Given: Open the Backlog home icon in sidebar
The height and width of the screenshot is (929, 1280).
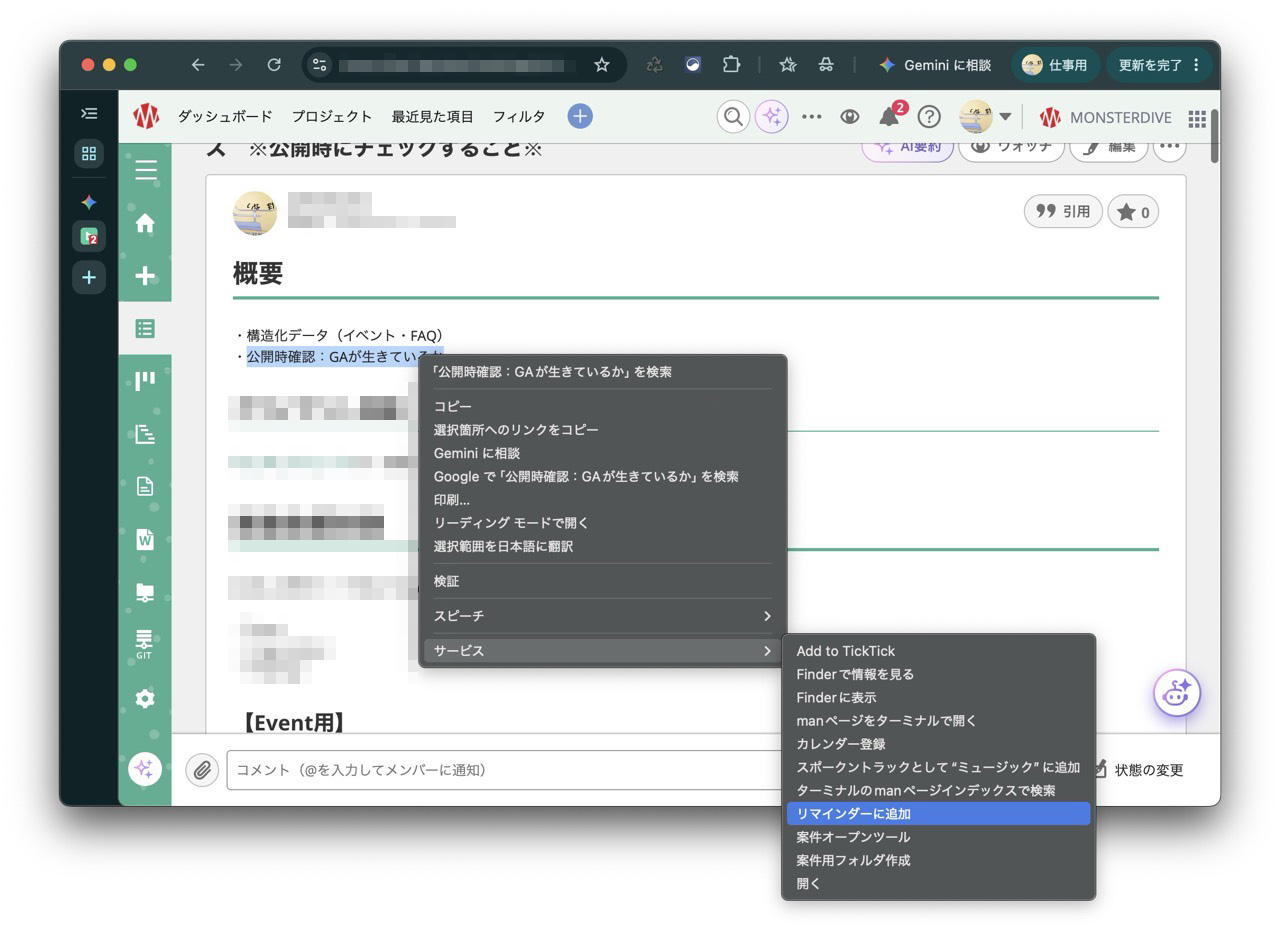Looking at the screenshot, I should [x=145, y=223].
